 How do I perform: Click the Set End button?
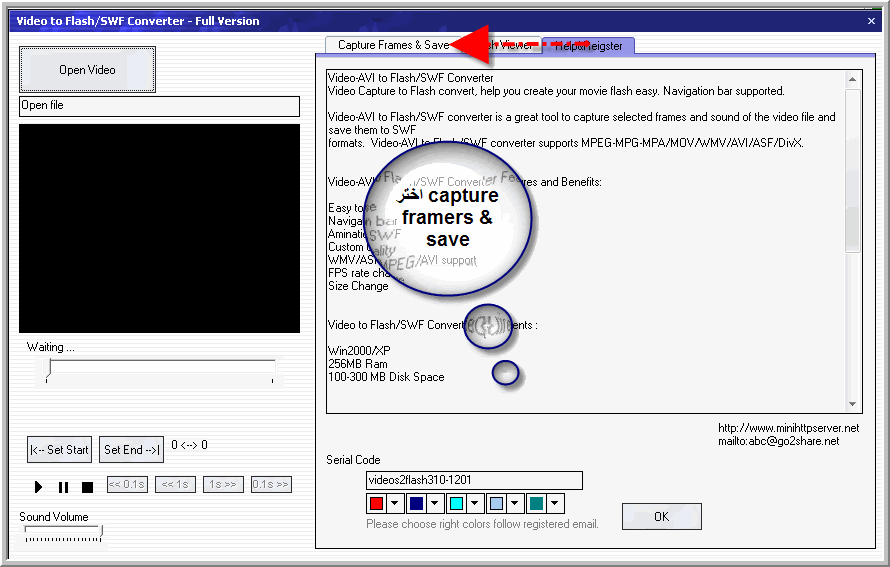pyautogui.click(x=133, y=450)
